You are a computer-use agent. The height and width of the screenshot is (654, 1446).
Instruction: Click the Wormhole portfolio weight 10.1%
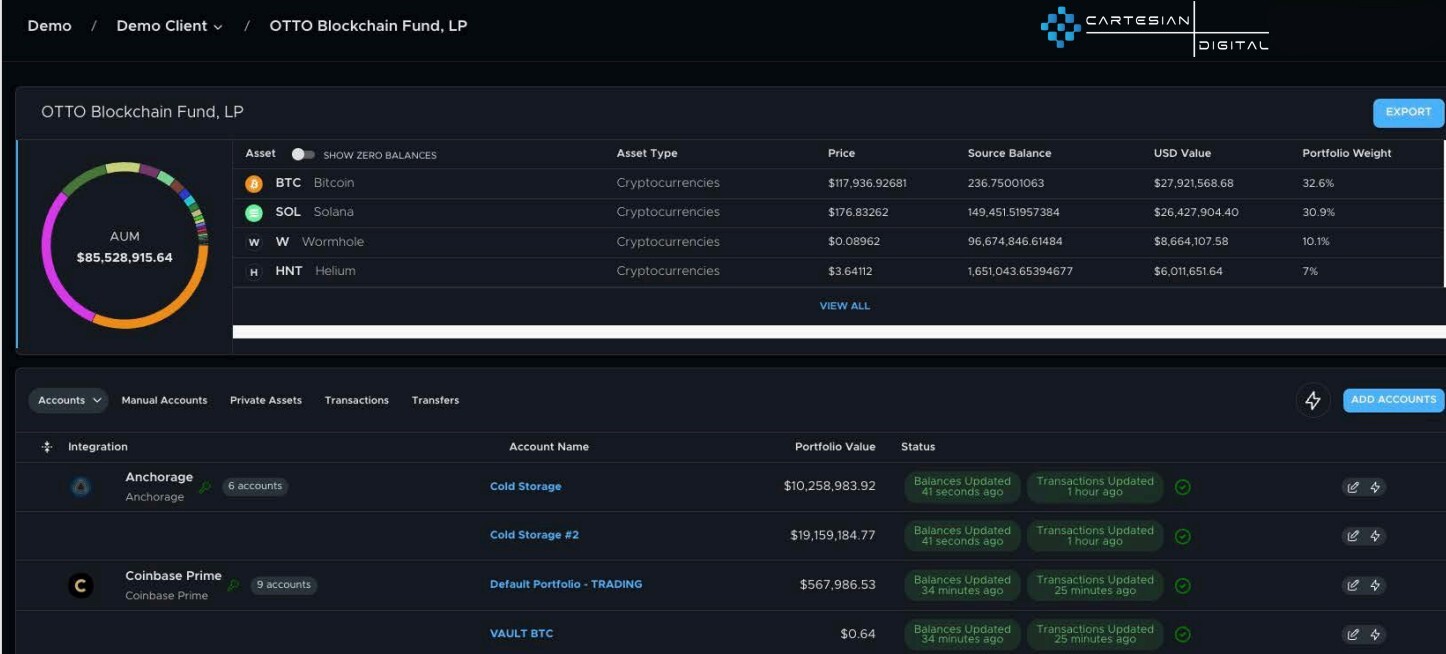coord(1316,242)
